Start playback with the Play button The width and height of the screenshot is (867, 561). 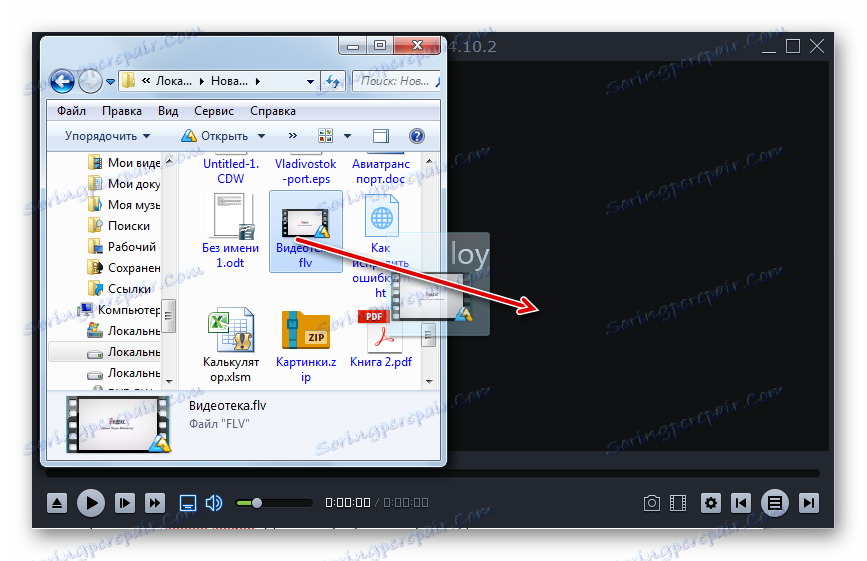point(91,503)
